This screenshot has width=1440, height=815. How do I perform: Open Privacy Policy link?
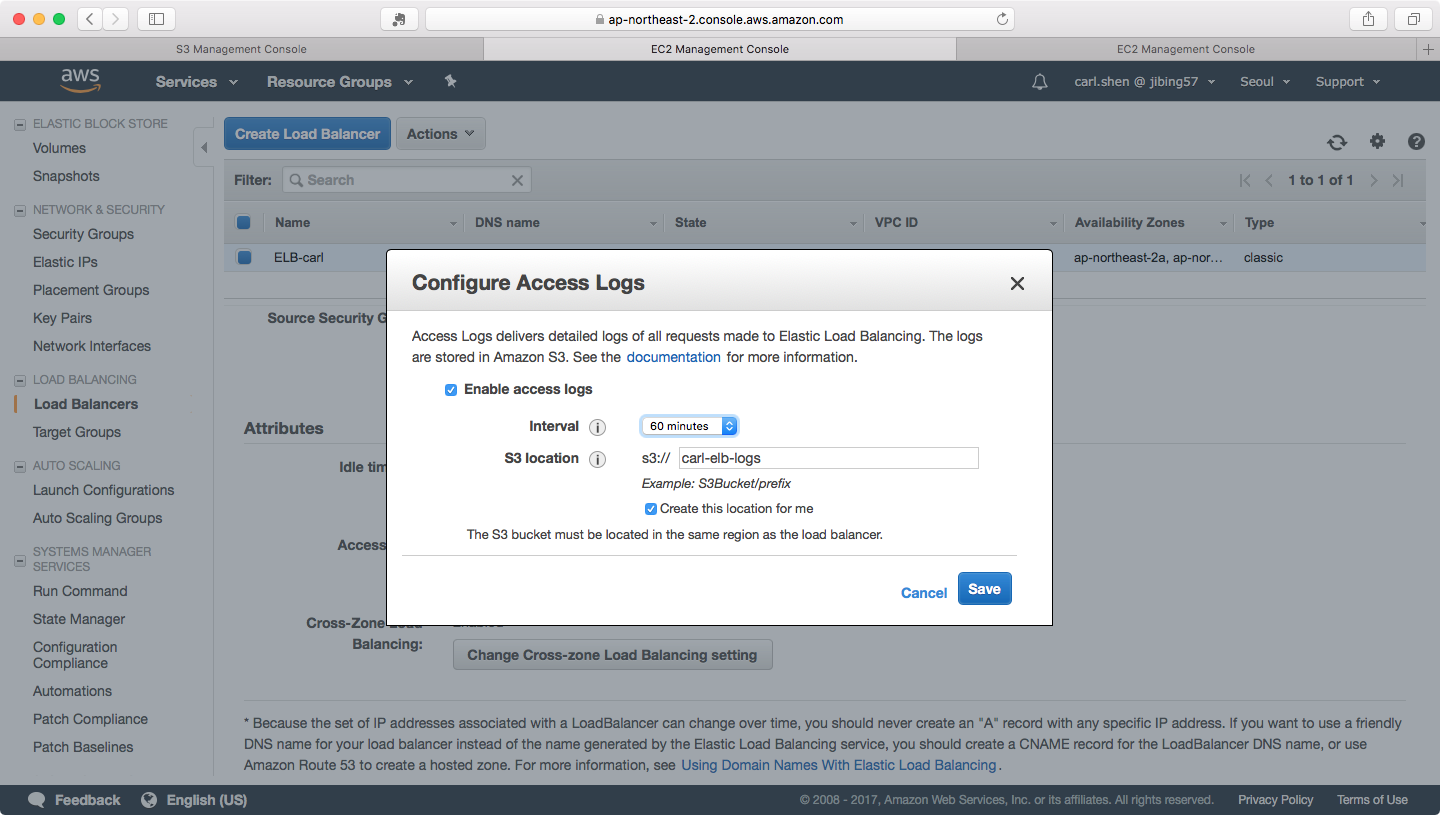pyautogui.click(x=1275, y=800)
